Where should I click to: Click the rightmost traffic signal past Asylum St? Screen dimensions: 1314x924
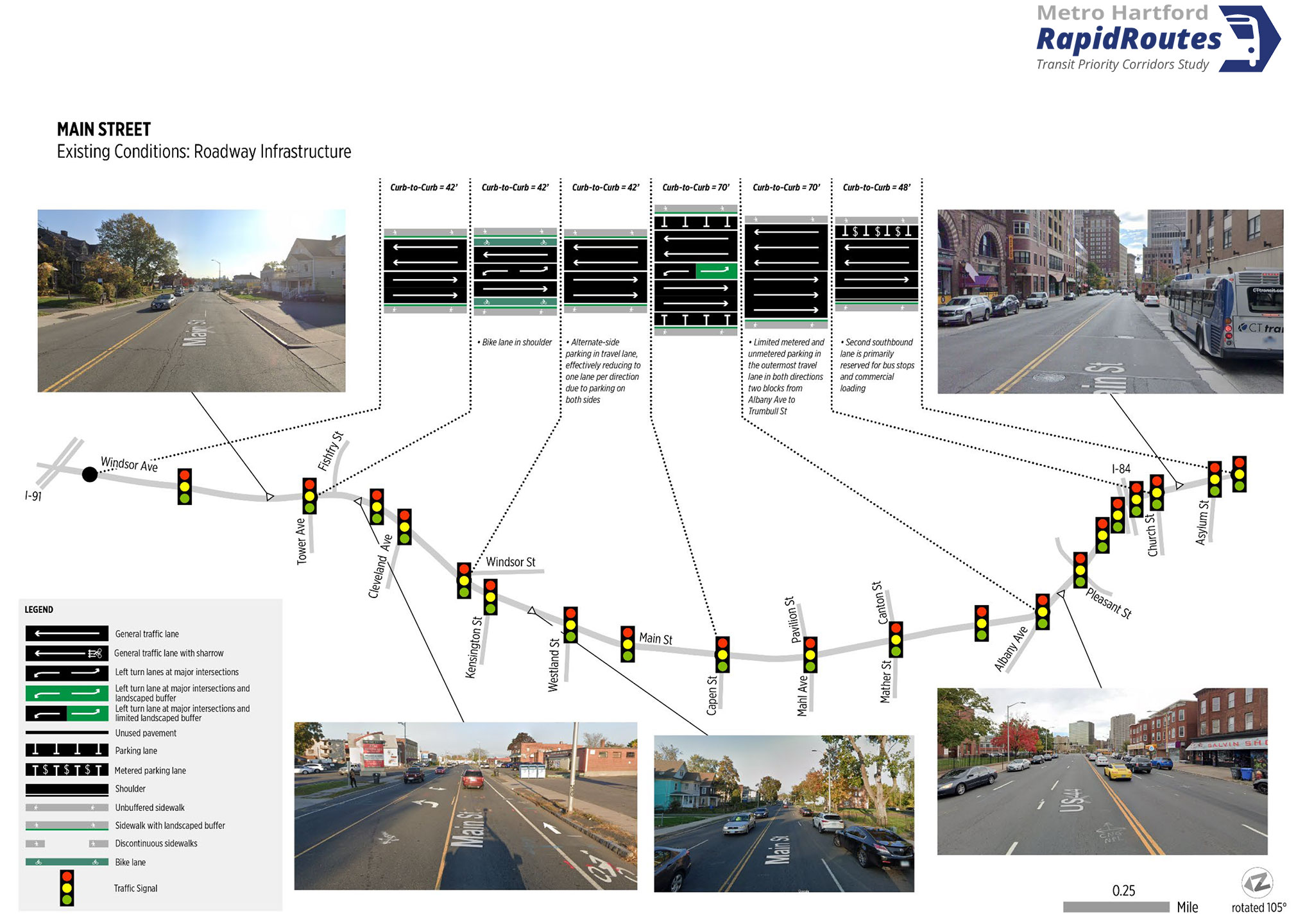(1240, 474)
